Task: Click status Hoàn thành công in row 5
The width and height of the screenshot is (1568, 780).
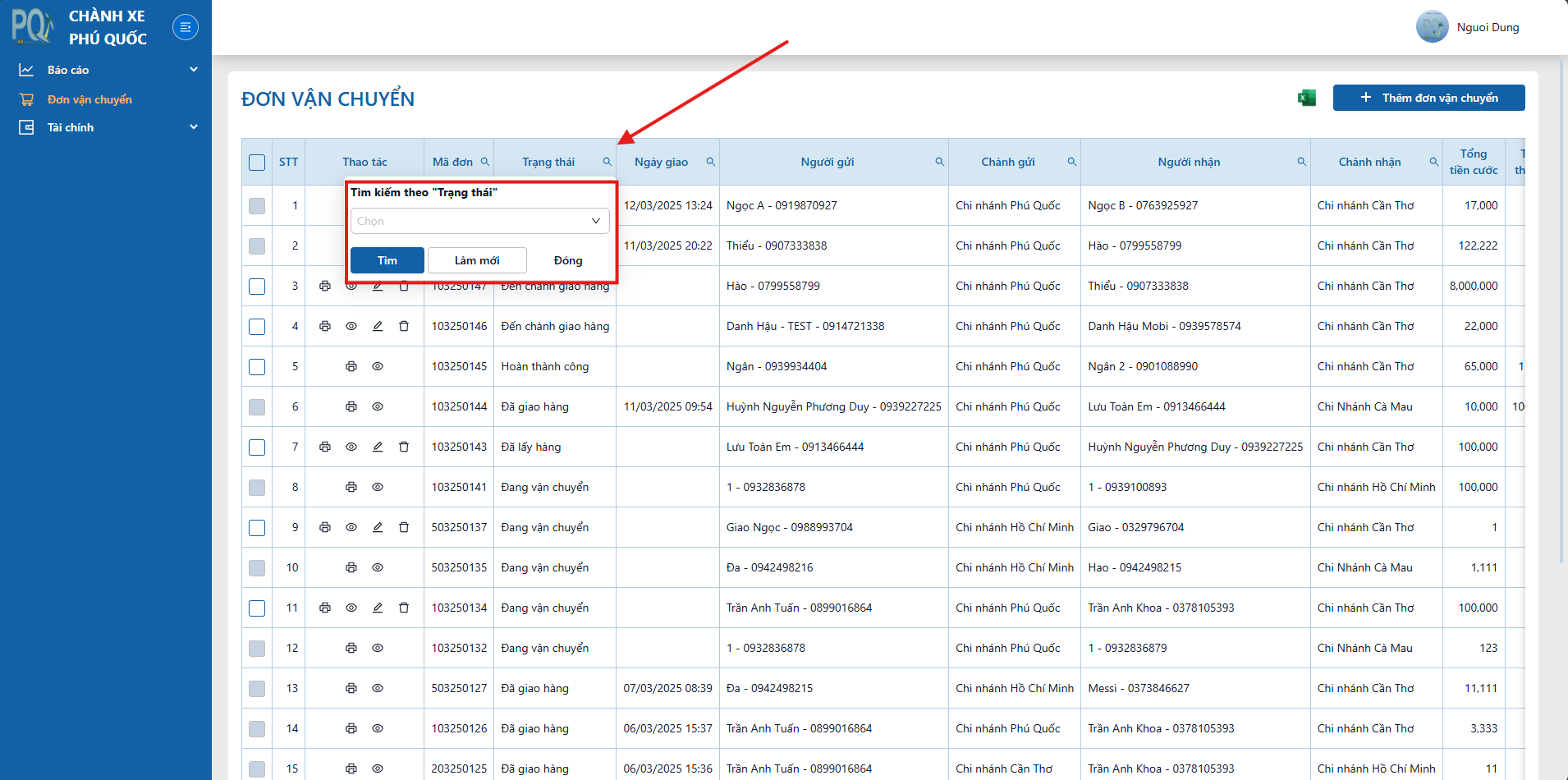Action: pos(545,366)
